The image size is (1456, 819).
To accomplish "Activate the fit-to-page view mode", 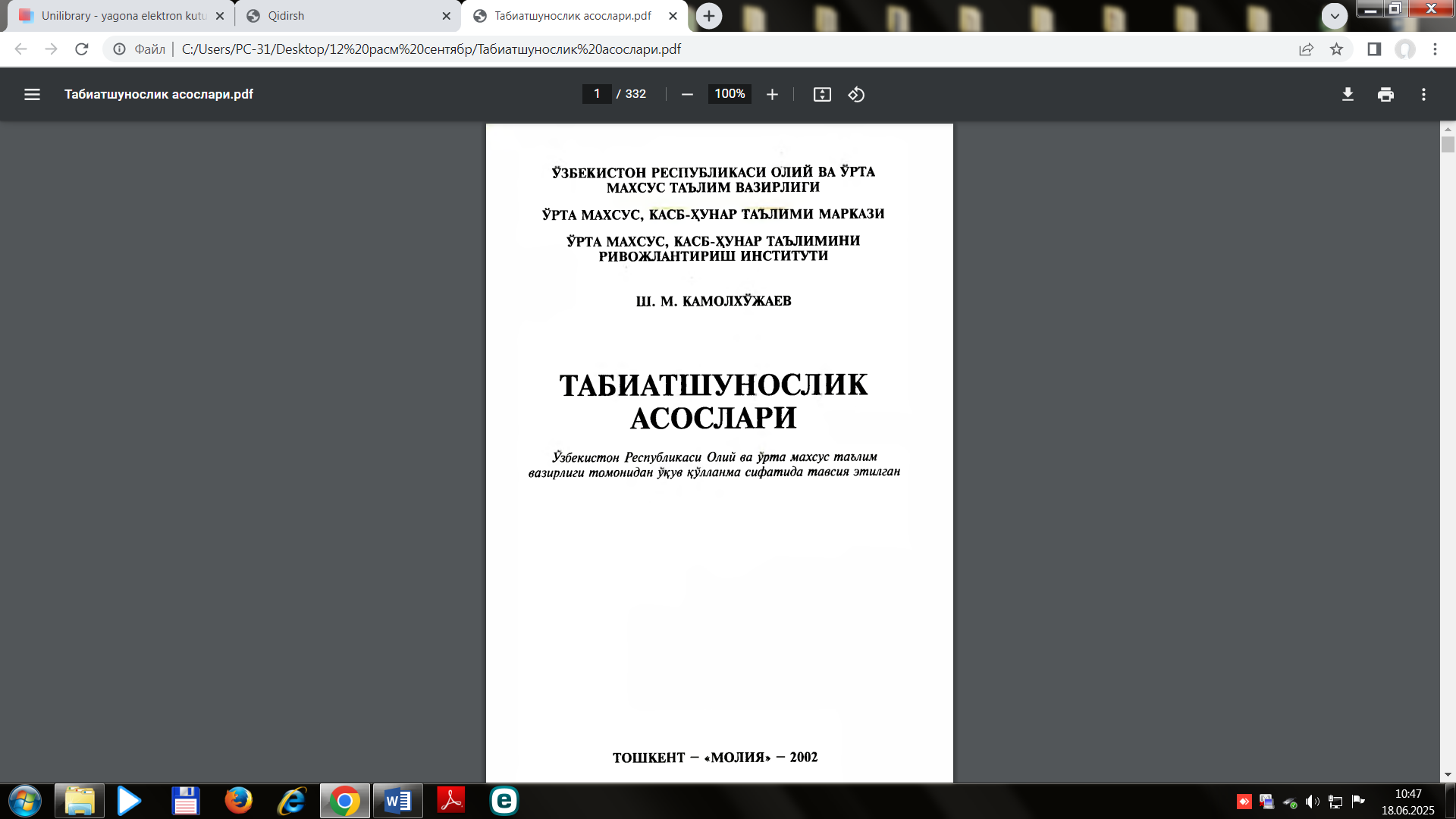I will point(822,94).
